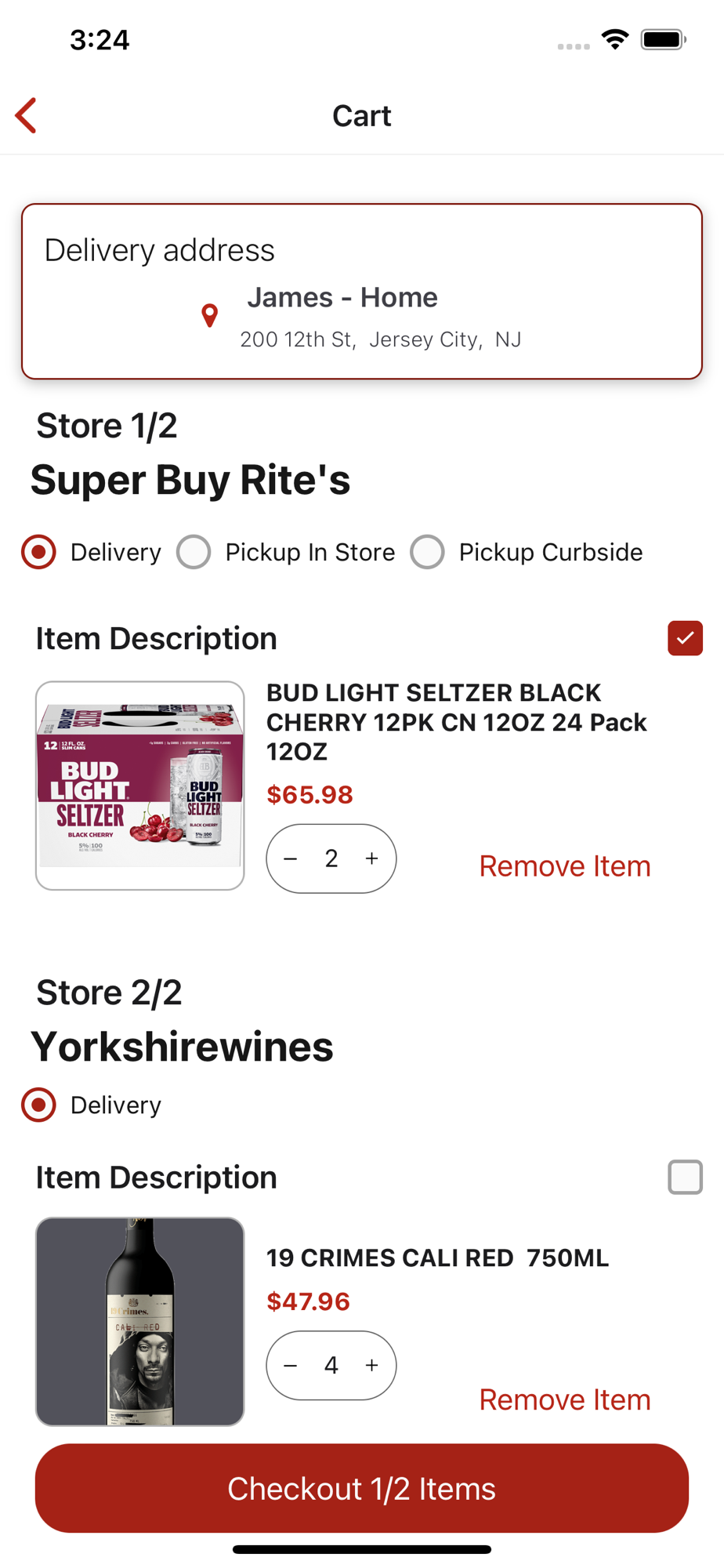This screenshot has height=1568, width=724.
Task: Increase Bud Light Seltzer quantity with plus
Action: pyautogui.click(x=371, y=858)
